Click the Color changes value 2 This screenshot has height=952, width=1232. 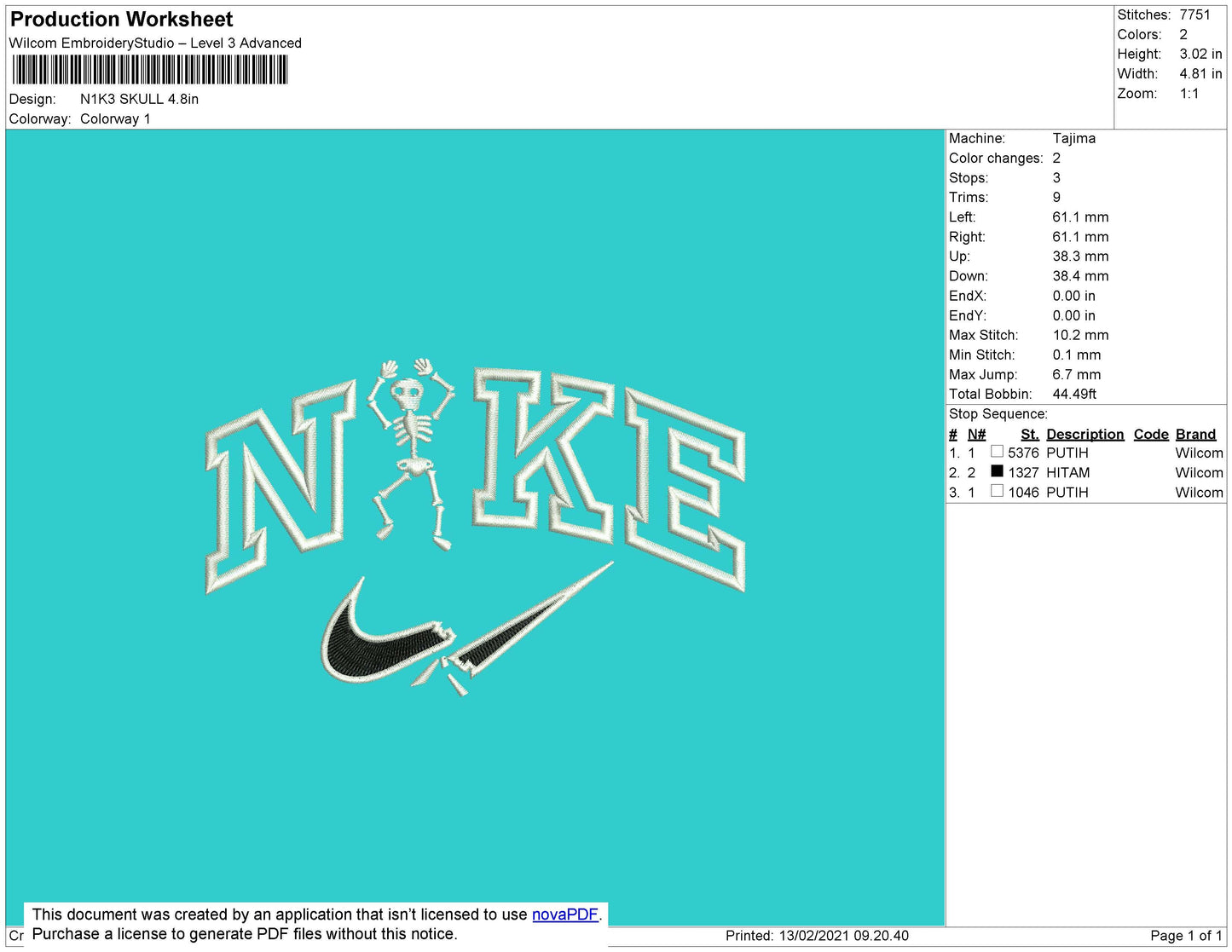click(1056, 158)
